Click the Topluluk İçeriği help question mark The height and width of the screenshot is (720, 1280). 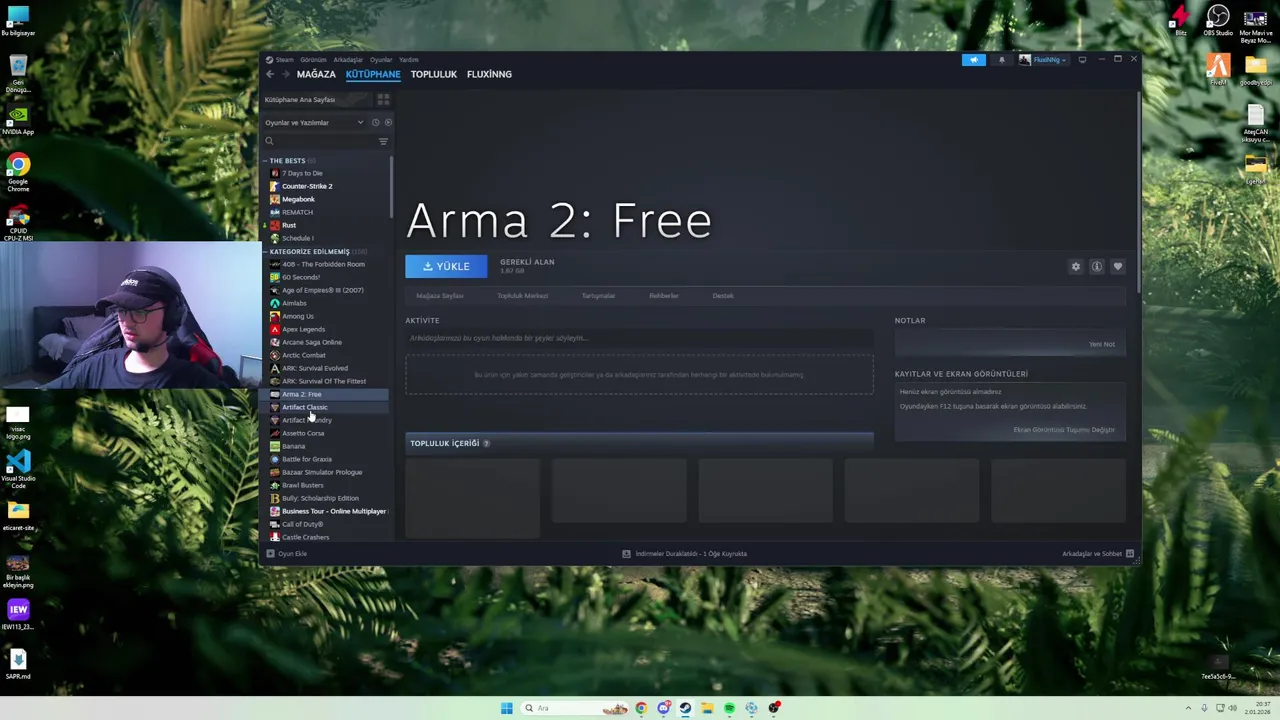coord(486,443)
